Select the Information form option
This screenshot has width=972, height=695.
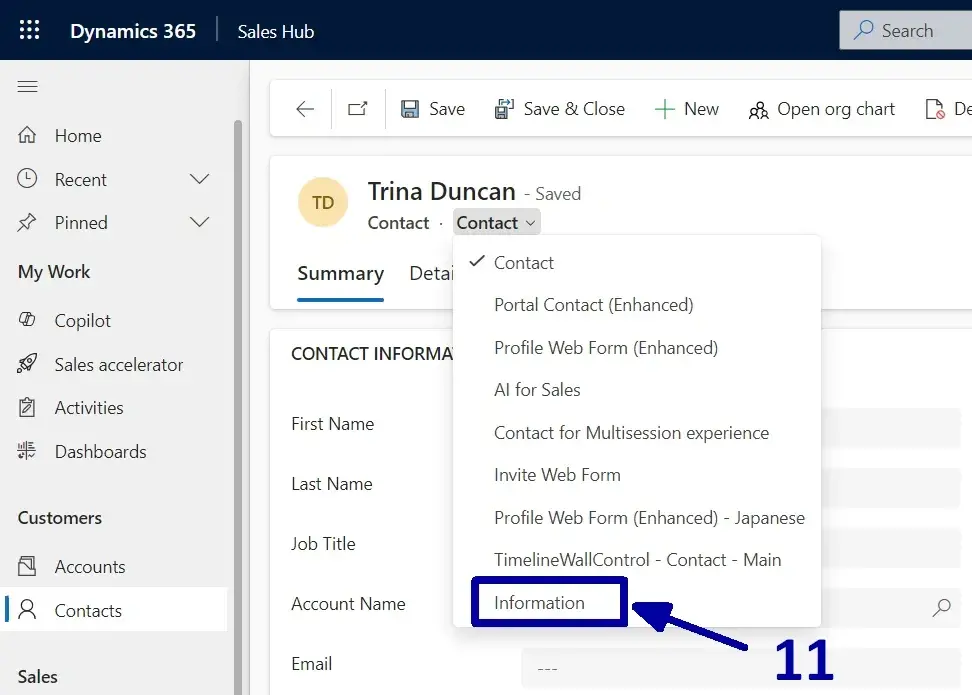(x=637, y=603)
